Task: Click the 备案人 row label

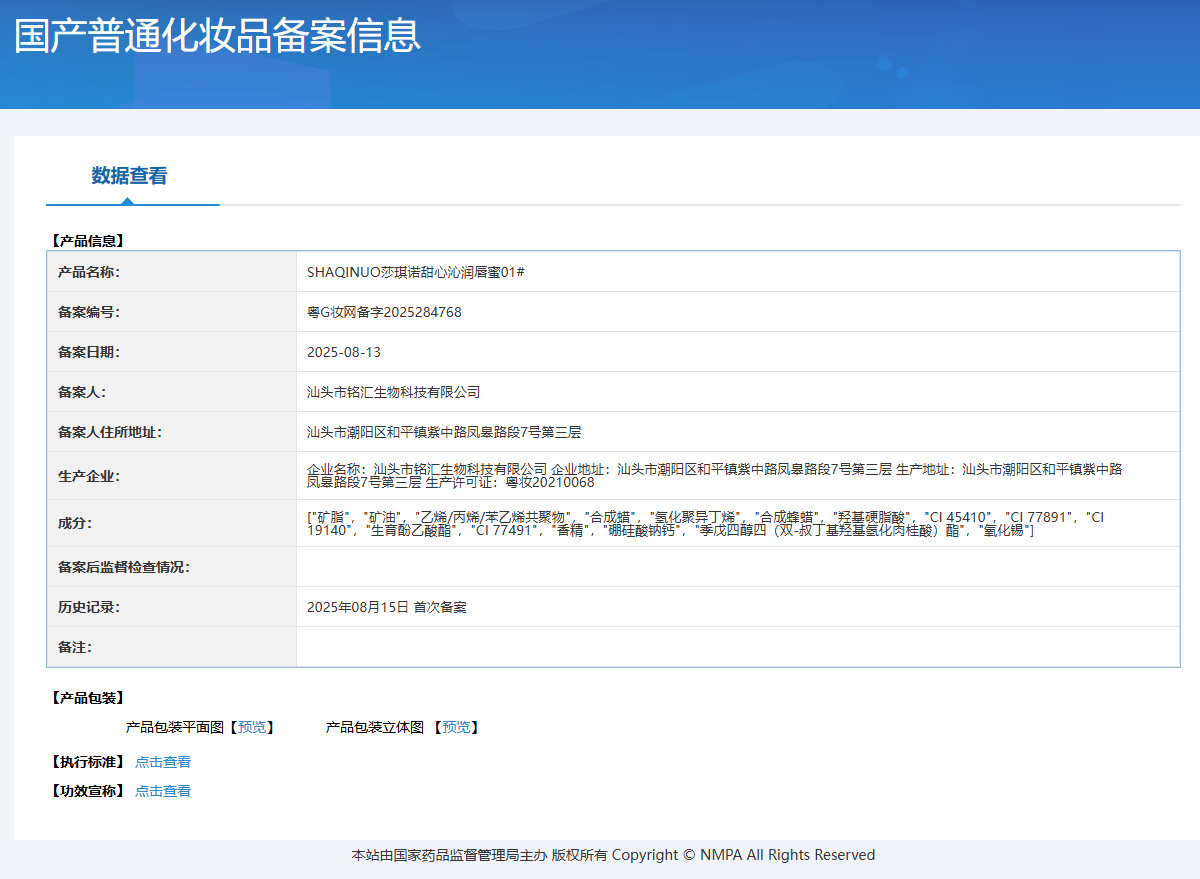Action: click(82, 392)
